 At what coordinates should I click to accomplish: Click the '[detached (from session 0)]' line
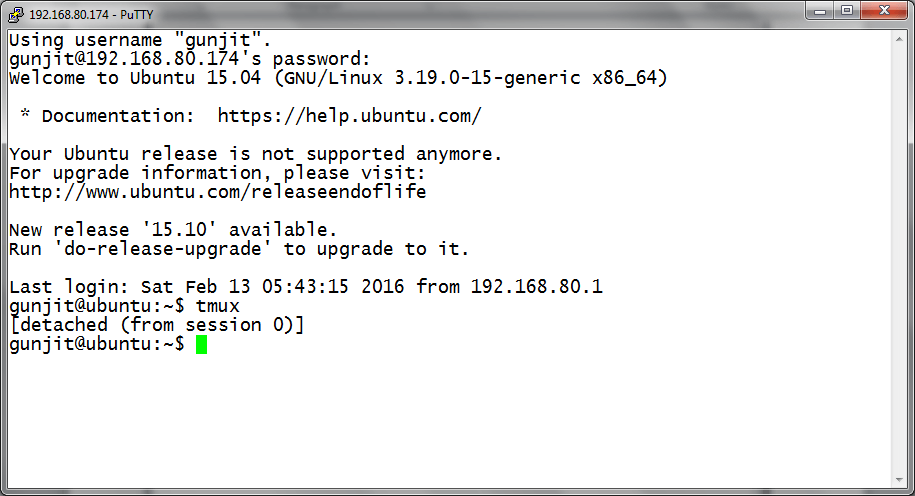156,325
